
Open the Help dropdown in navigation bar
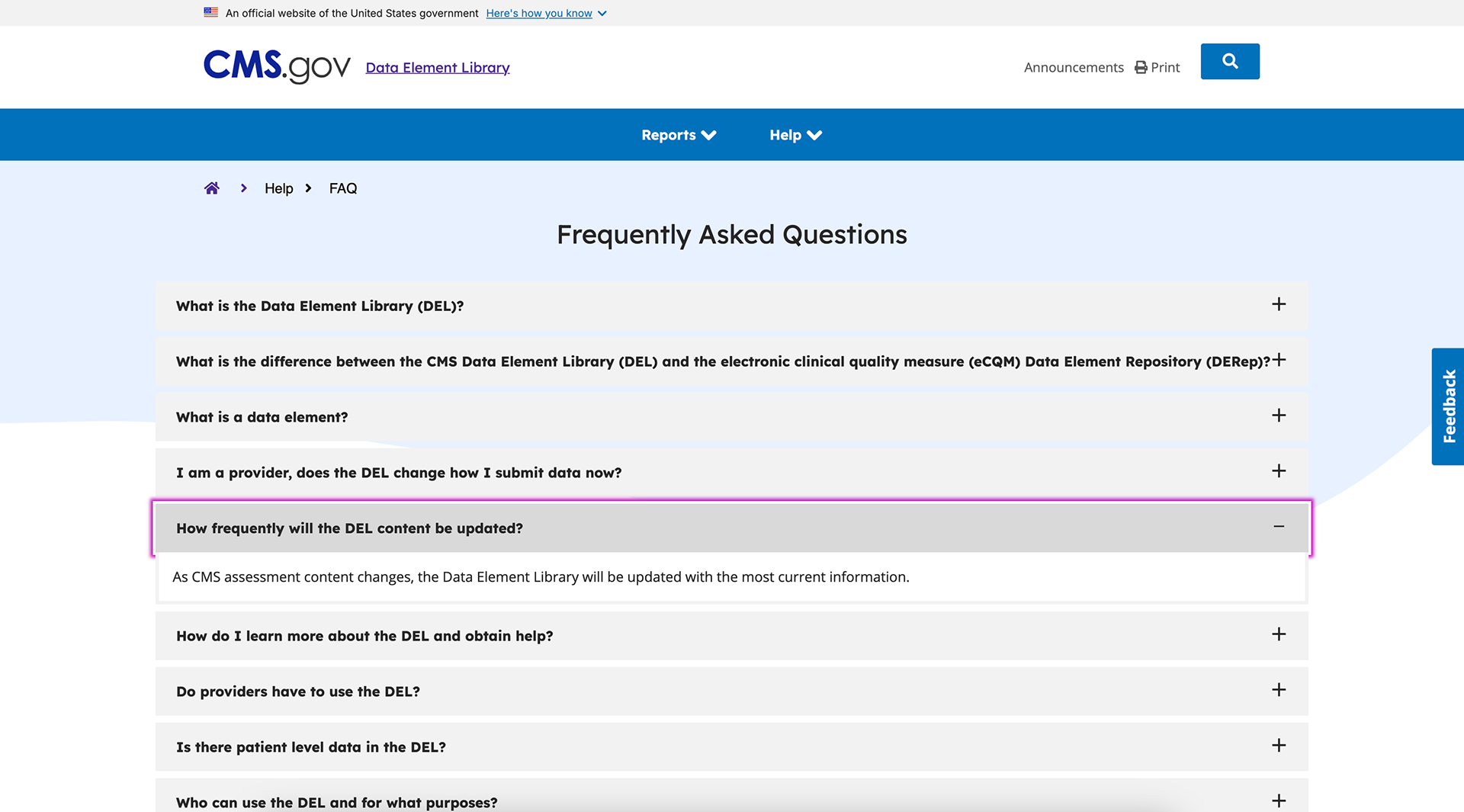point(795,135)
